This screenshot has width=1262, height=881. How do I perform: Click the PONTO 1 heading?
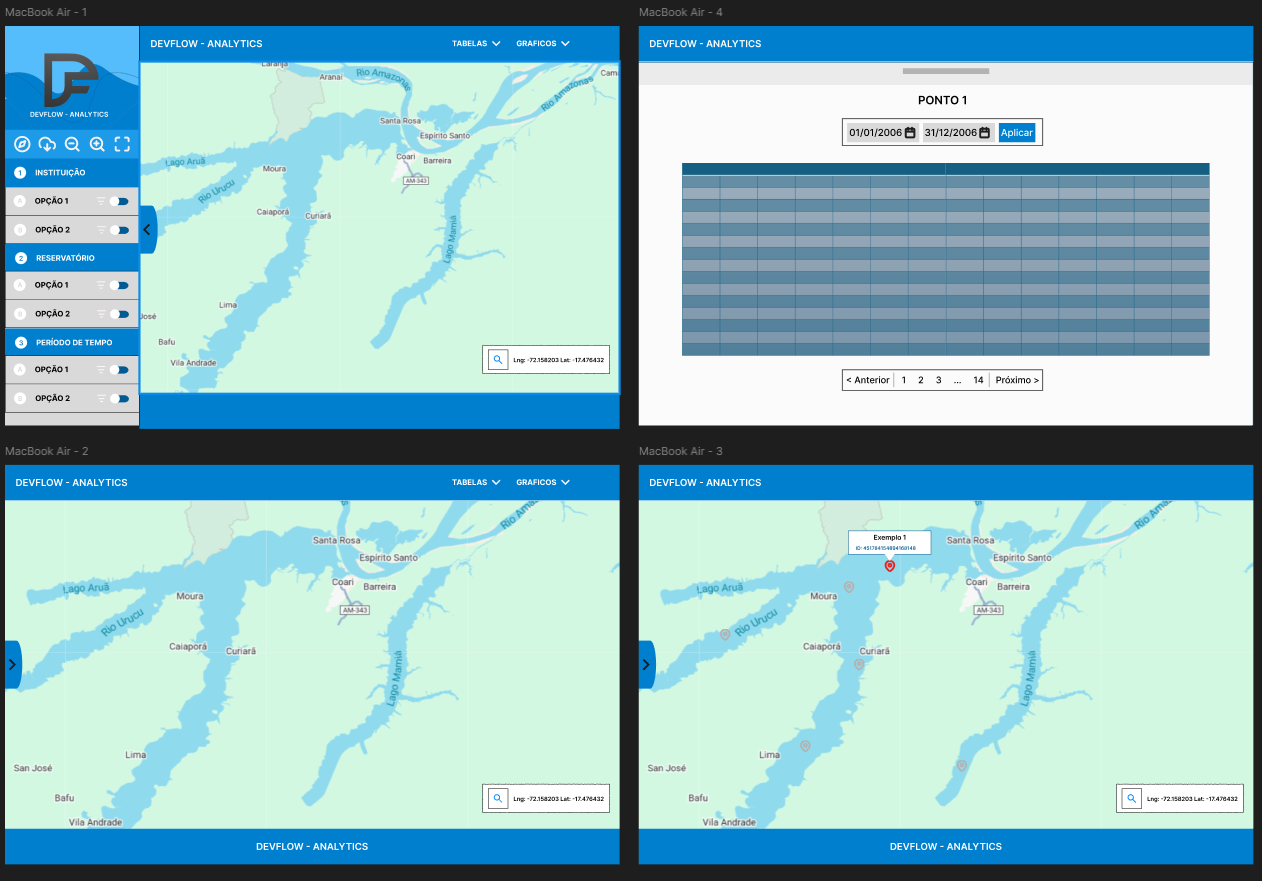point(943,100)
